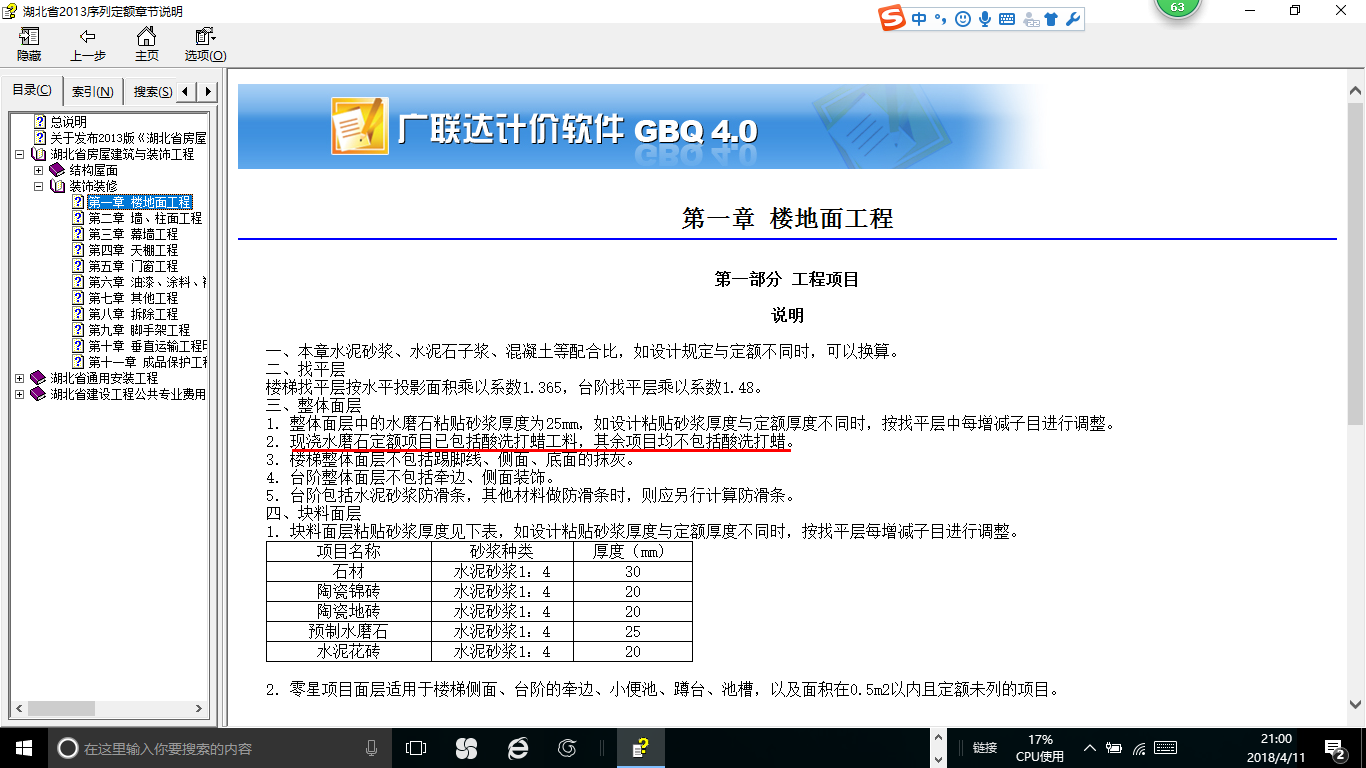Screen dimensions: 1366x768
Task: Go back with 上一步 button
Action: 88,45
